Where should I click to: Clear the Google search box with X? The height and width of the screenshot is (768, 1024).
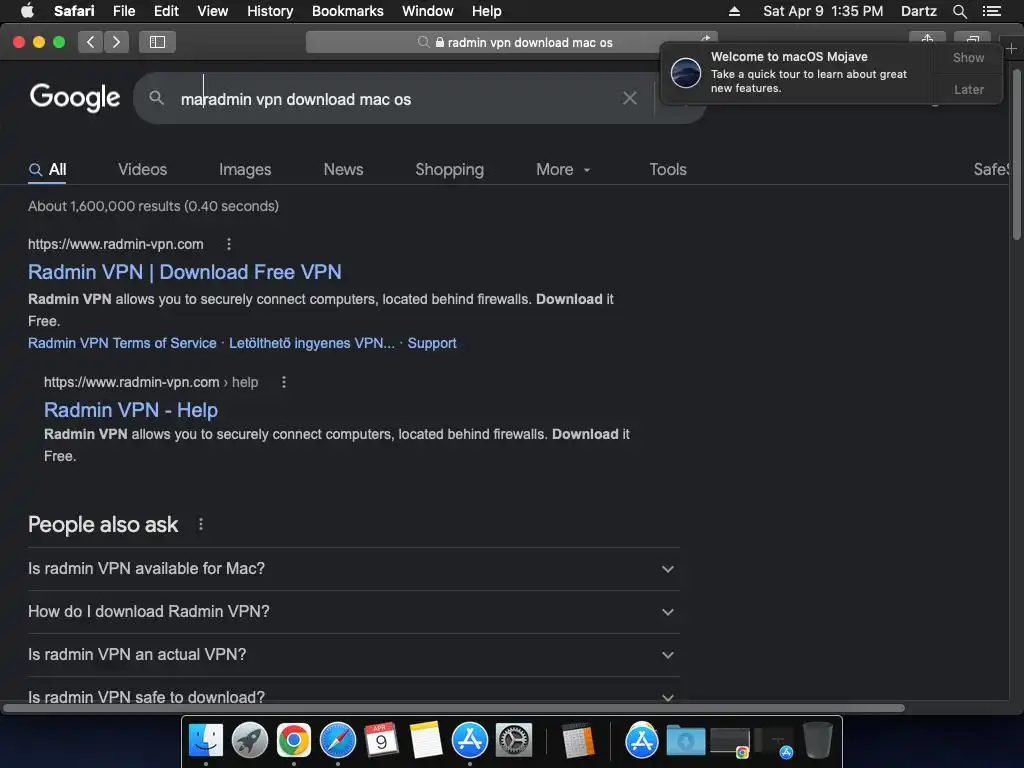click(630, 98)
